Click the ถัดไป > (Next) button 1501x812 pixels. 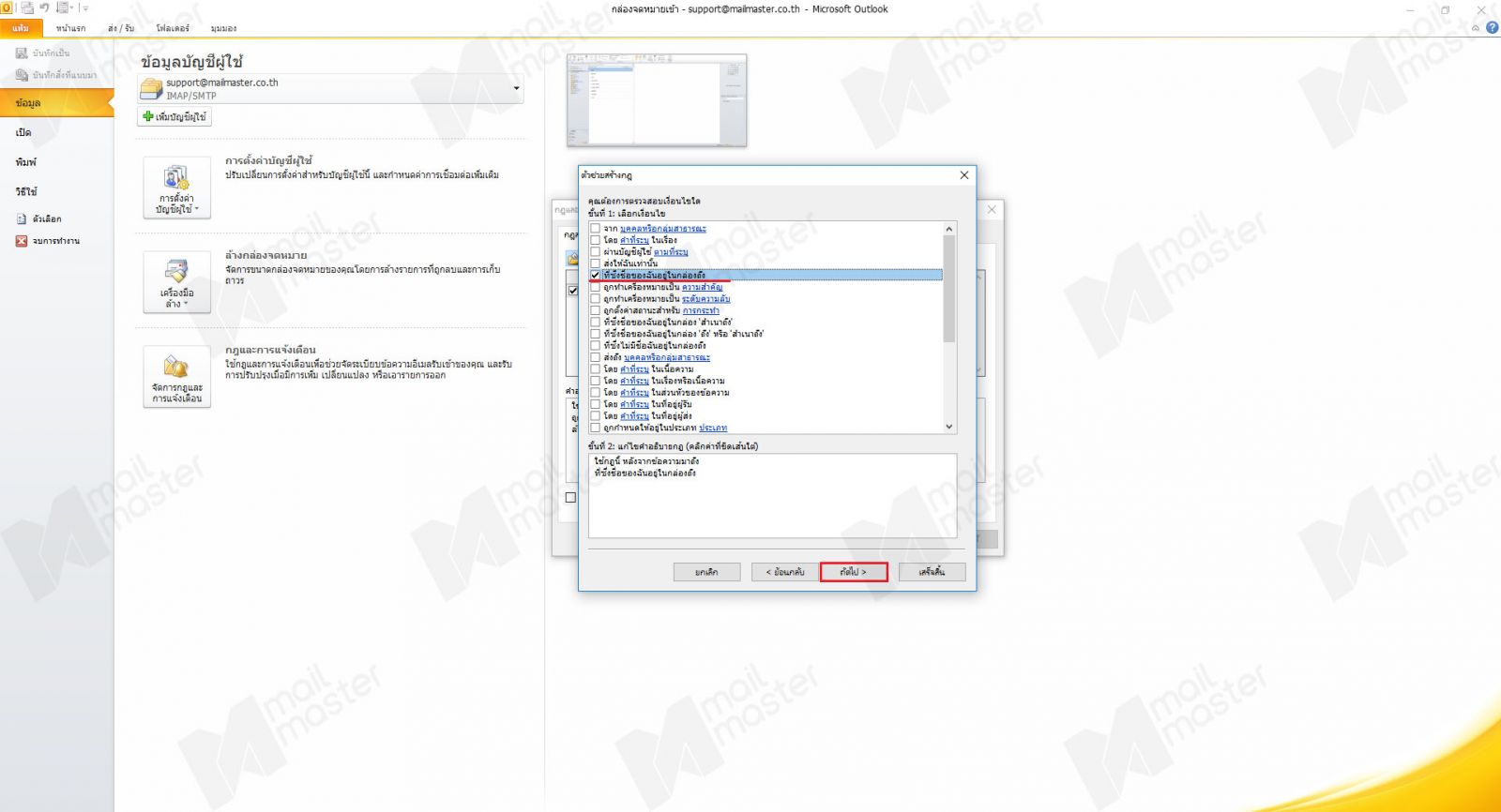854,572
